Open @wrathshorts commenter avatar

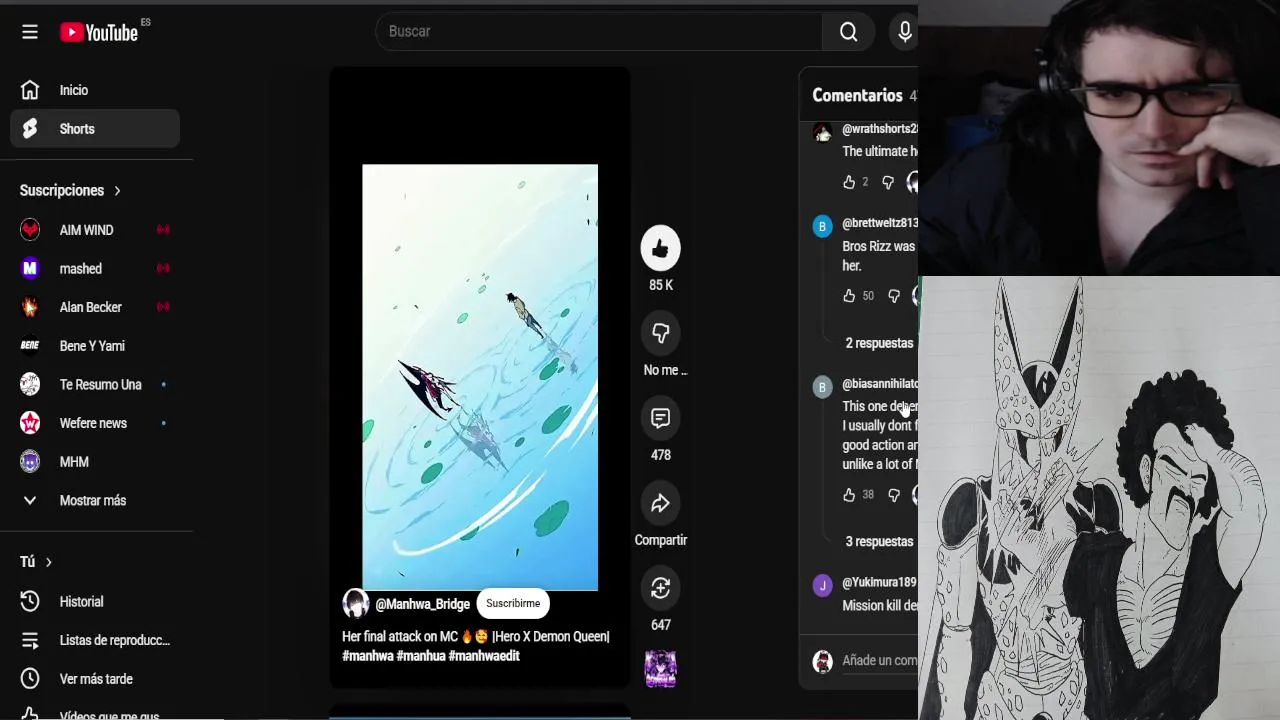[x=822, y=133]
